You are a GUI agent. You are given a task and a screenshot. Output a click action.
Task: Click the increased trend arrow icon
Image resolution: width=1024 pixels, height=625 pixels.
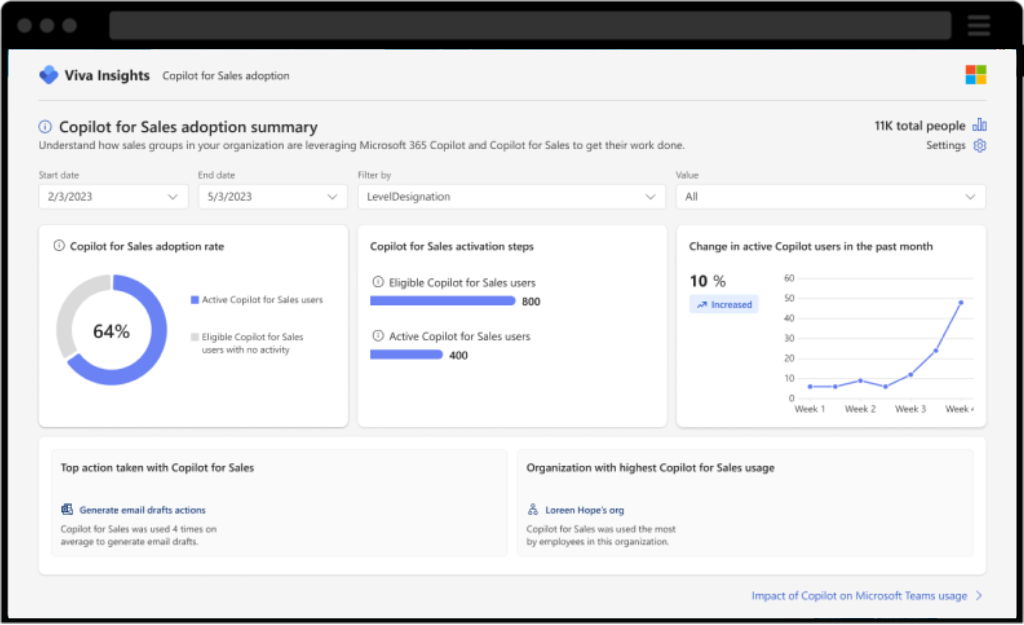[702, 304]
